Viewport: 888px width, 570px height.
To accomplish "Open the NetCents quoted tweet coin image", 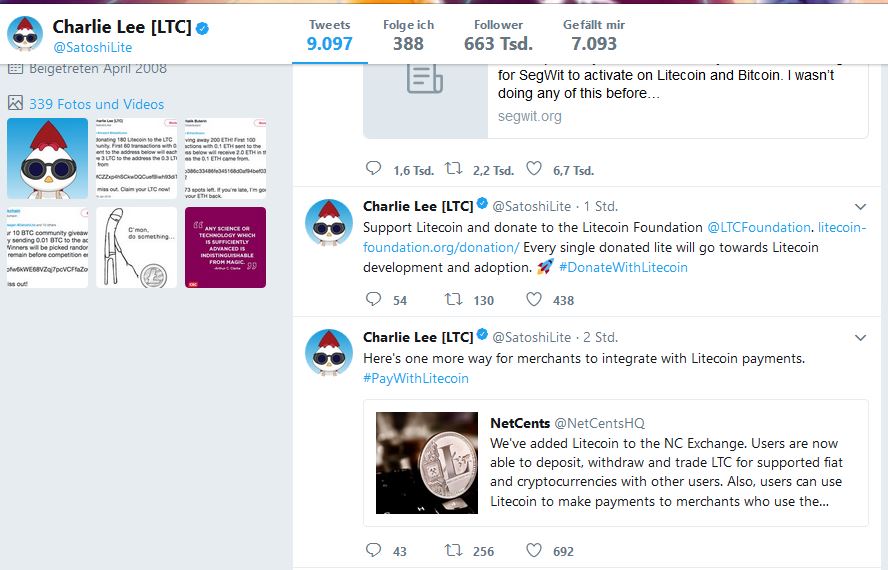I will pos(427,463).
